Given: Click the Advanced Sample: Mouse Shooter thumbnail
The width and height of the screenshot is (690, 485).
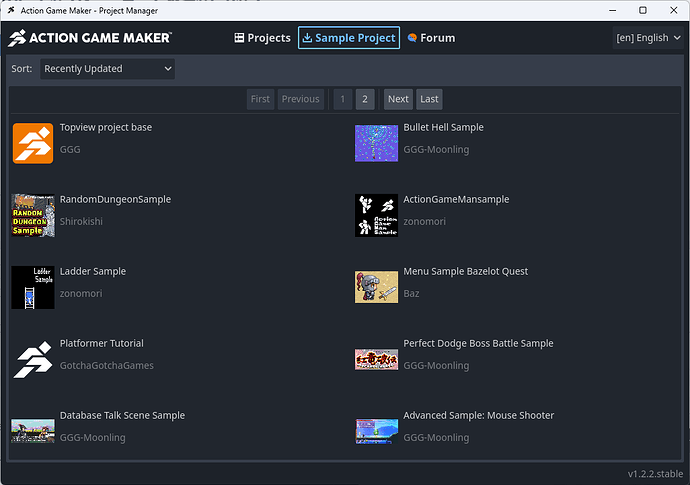Looking at the screenshot, I should pyautogui.click(x=376, y=431).
